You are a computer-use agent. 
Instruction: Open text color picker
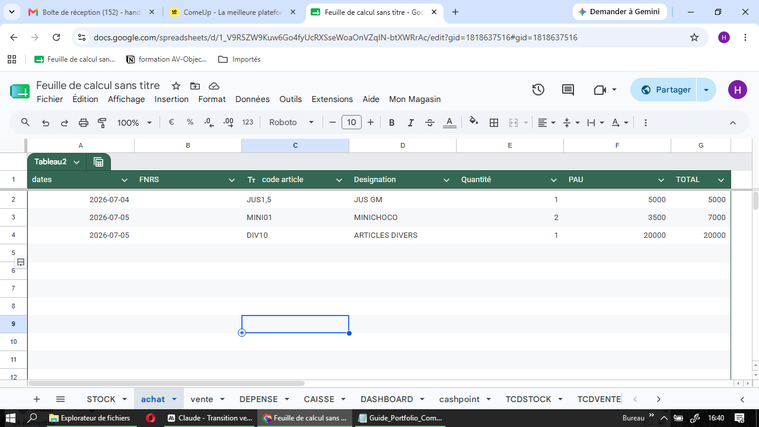[x=449, y=122]
